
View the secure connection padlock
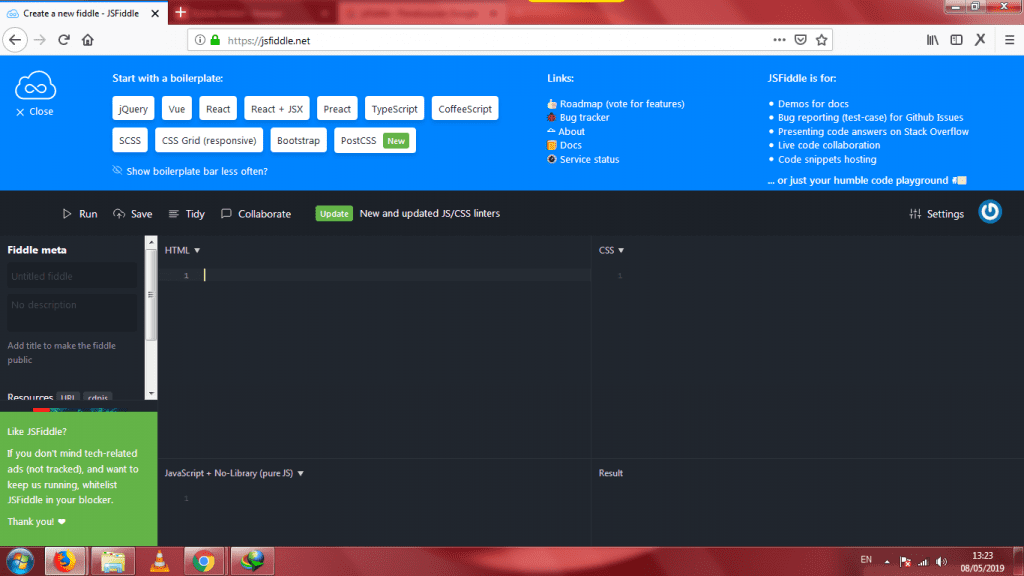click(215, 40)
